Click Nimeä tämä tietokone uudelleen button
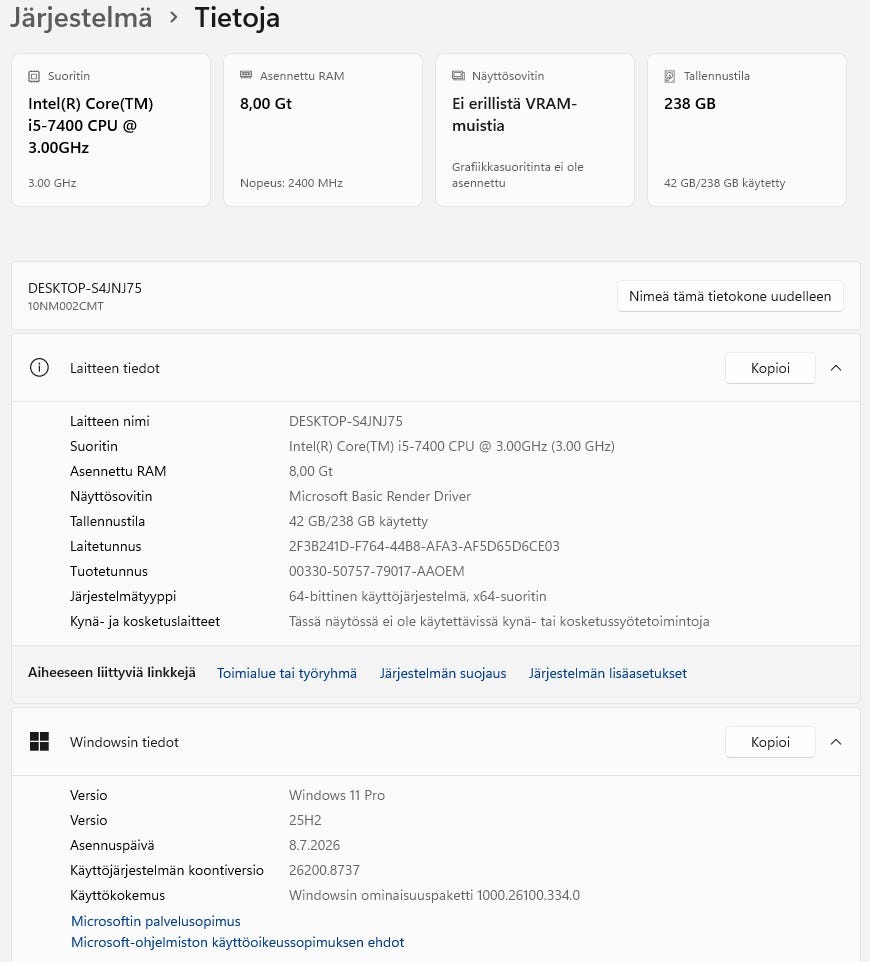The width and height of the screenshot is (870, 962). click(x=730, y=296)
